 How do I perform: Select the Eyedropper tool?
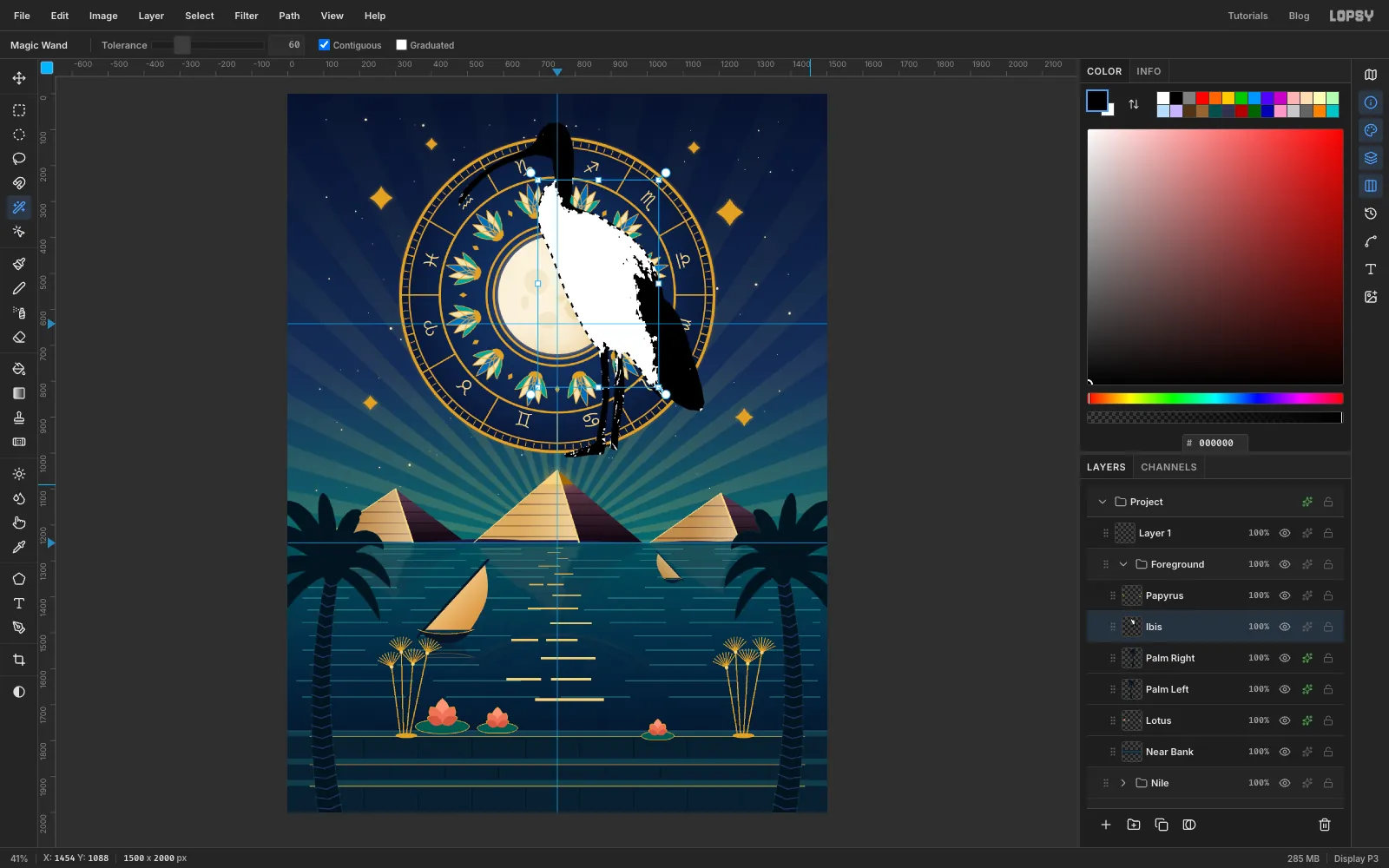[19, 547]
